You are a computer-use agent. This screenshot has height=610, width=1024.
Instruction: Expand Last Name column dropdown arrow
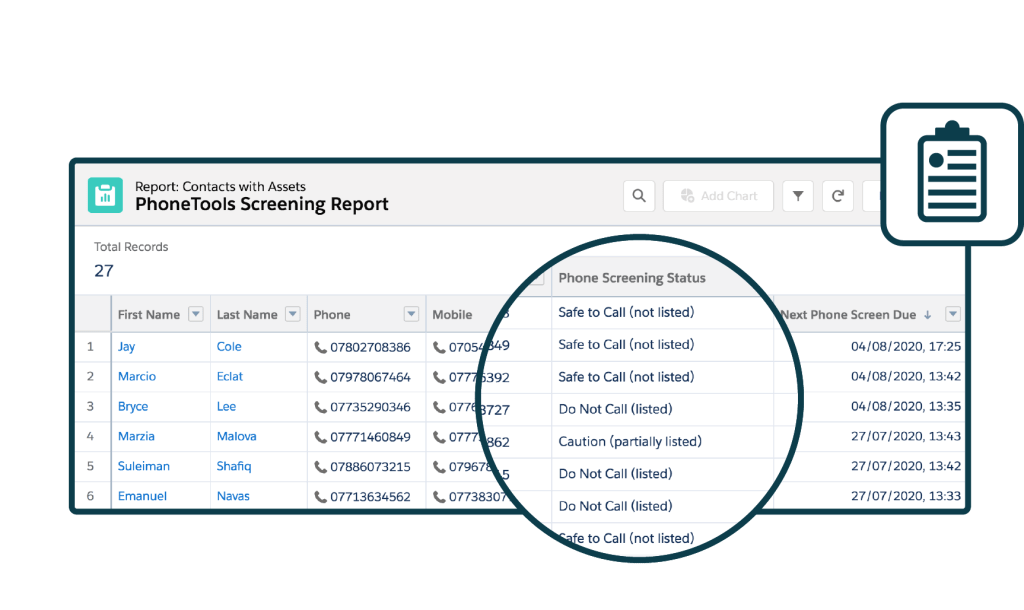pos(292,314)
